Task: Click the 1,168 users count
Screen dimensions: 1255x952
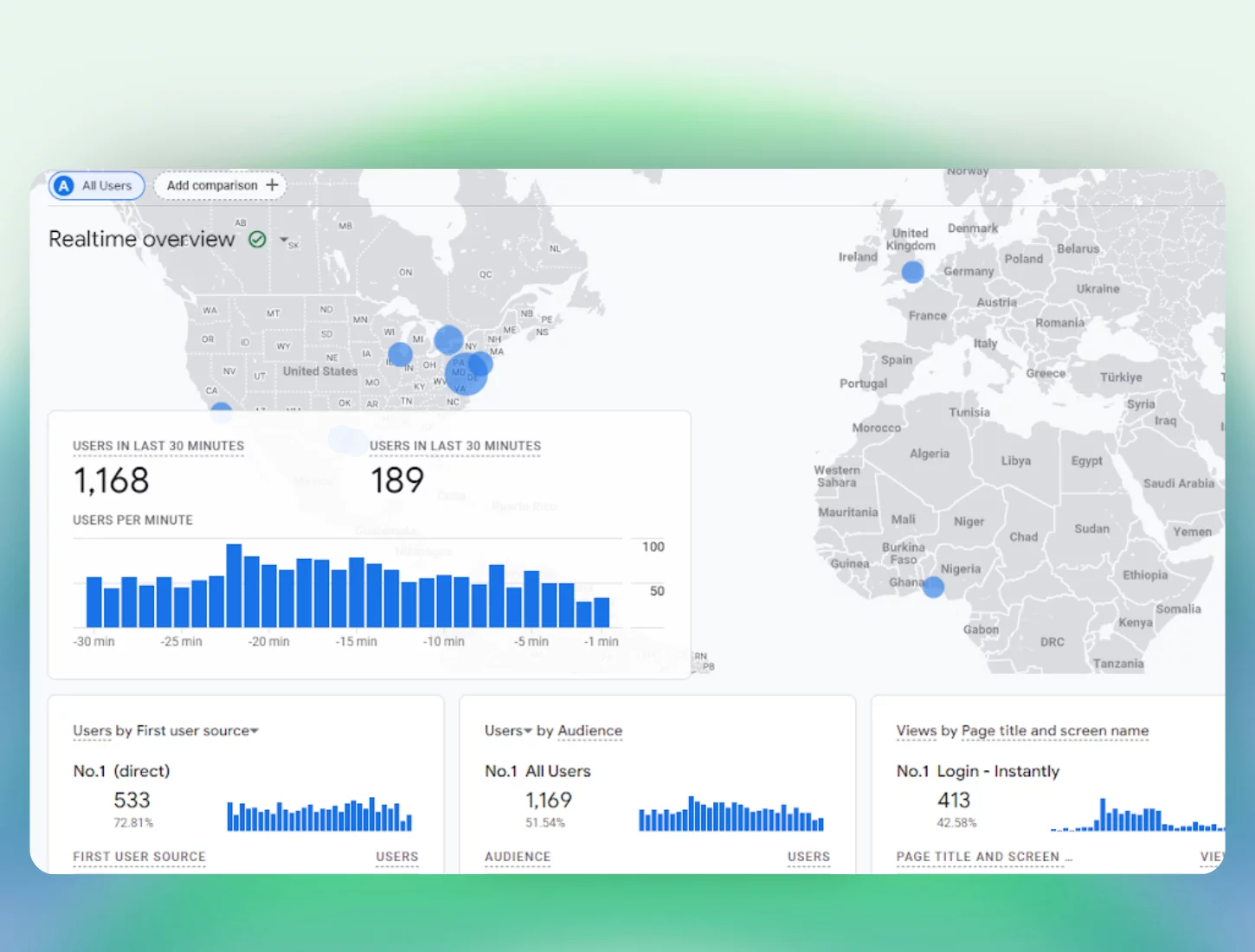Action: 112,480
